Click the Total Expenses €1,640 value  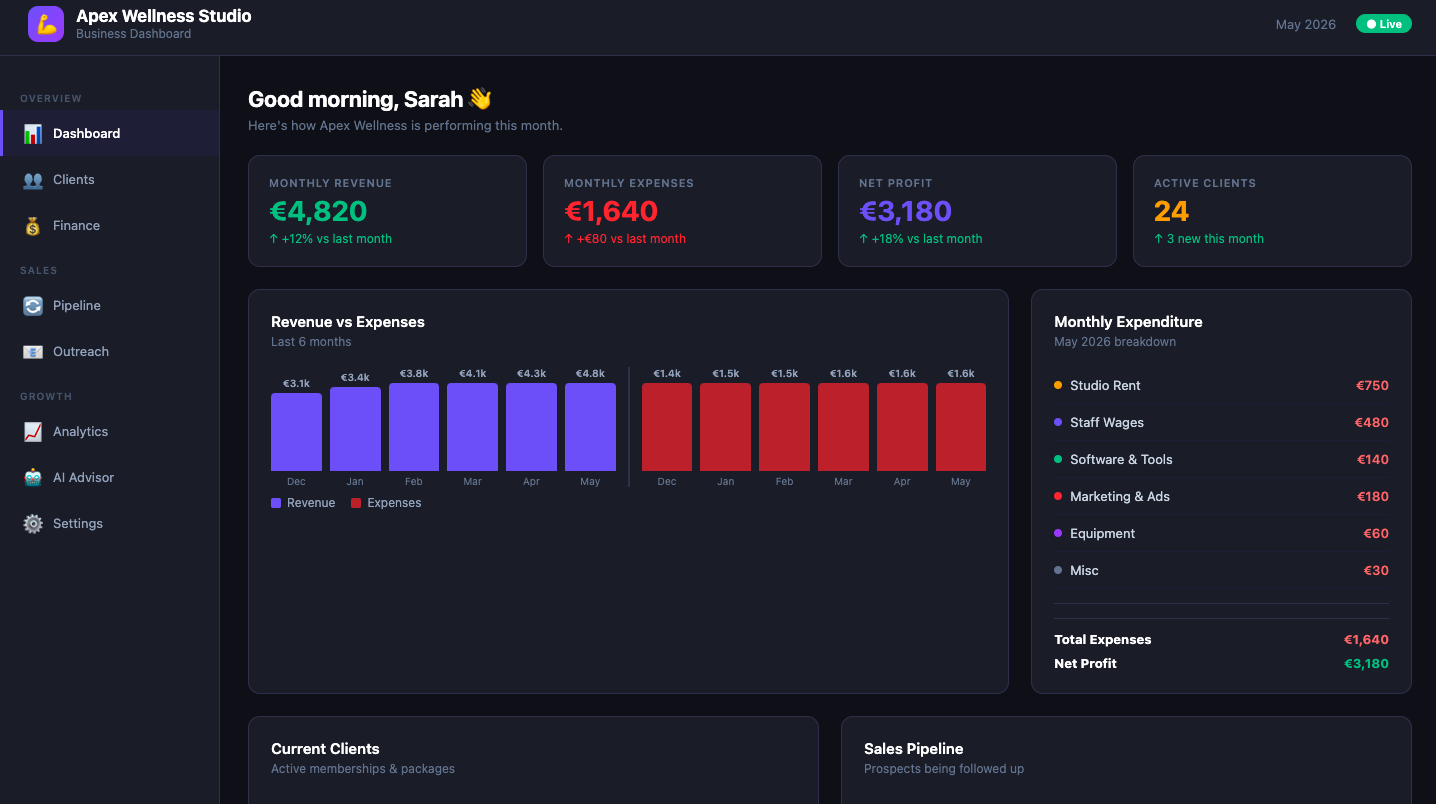coord(1366,640)
